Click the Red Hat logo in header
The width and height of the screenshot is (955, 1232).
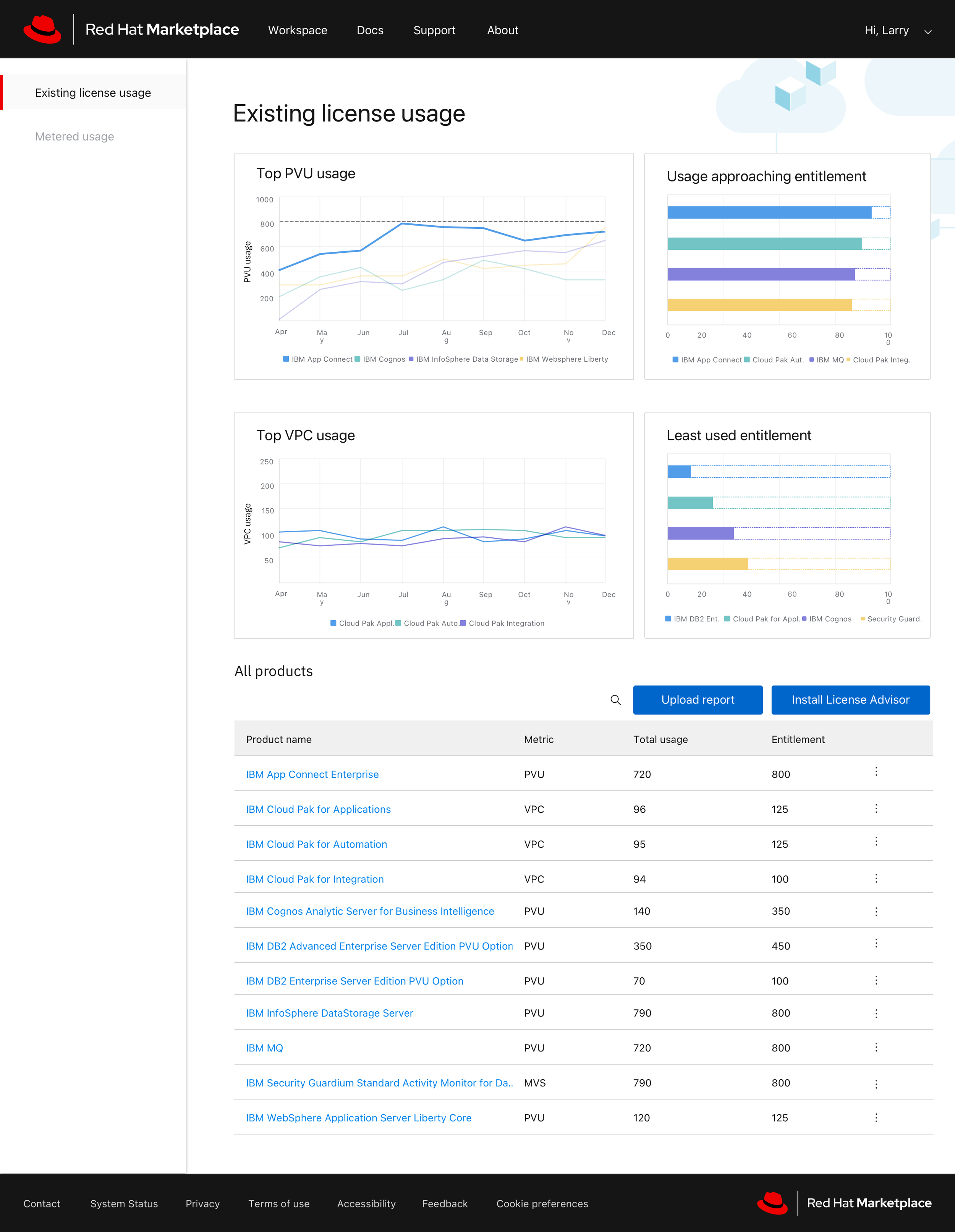(42, 29)
